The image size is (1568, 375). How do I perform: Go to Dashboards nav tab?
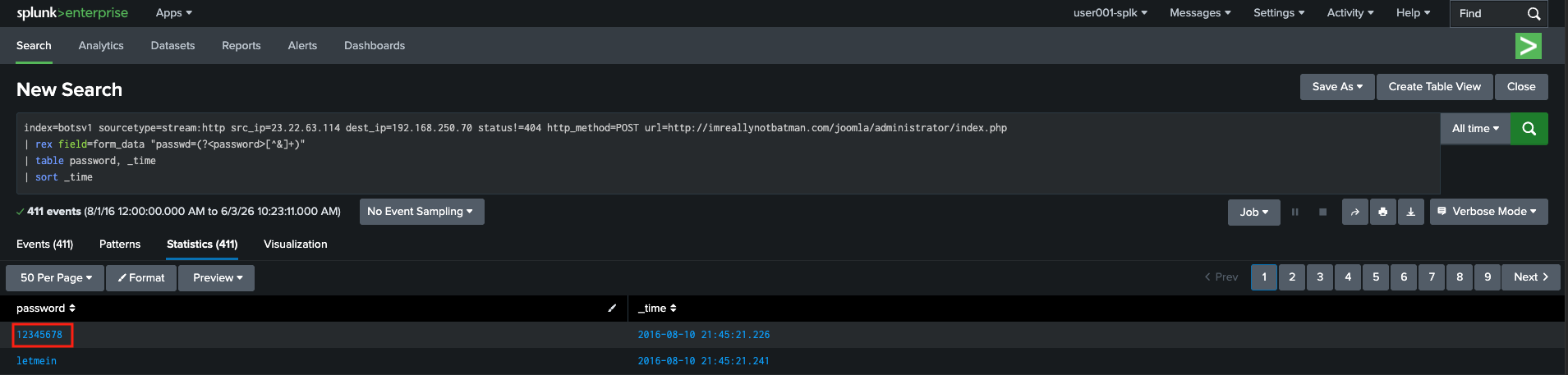375,46
